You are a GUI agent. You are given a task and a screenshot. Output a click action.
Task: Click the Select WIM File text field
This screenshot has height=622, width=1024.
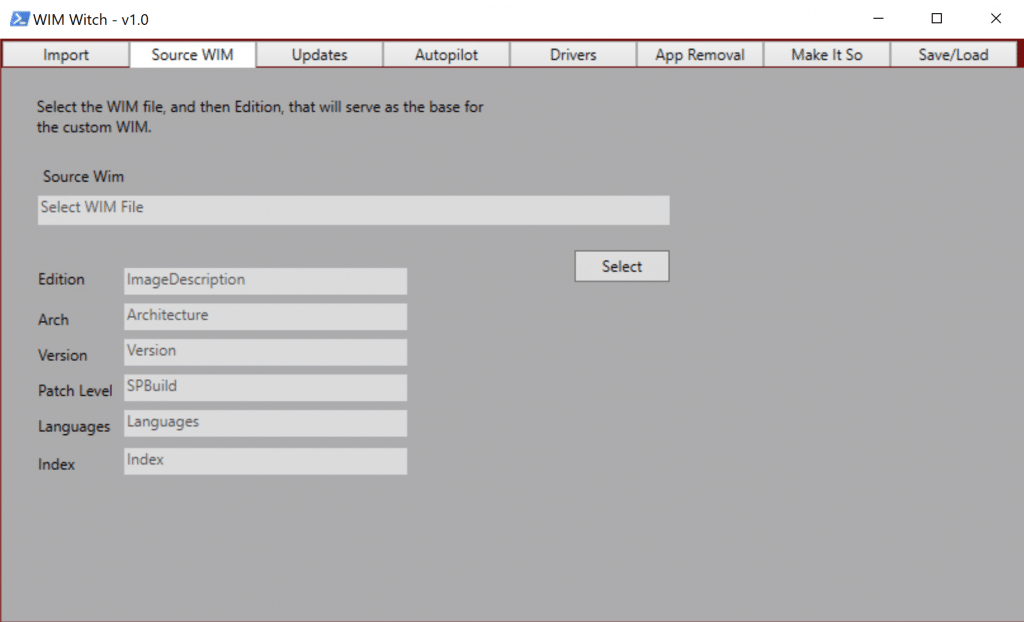353,210
